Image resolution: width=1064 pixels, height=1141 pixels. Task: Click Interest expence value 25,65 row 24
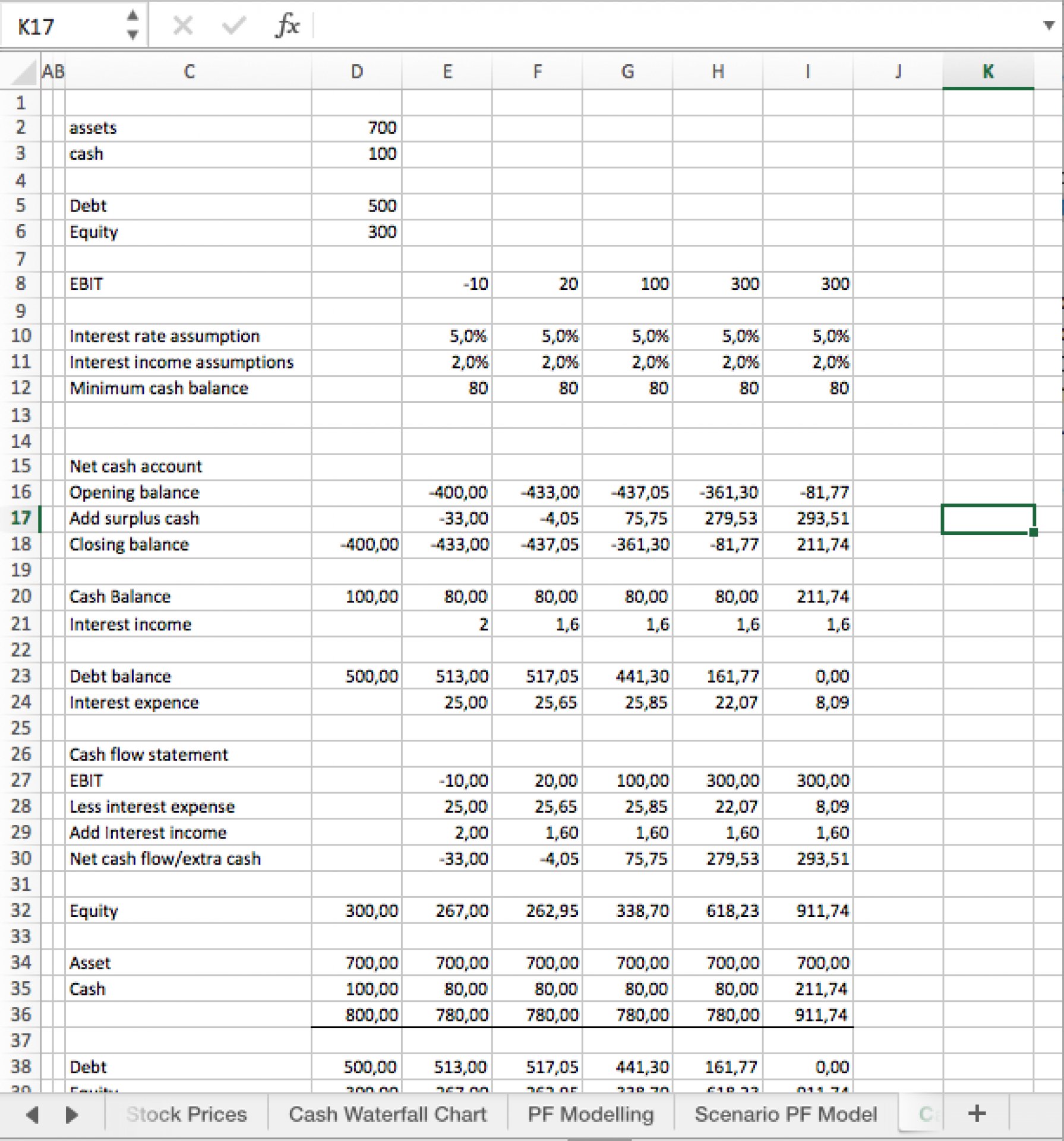pyautogui.click(x=538, y=703)
